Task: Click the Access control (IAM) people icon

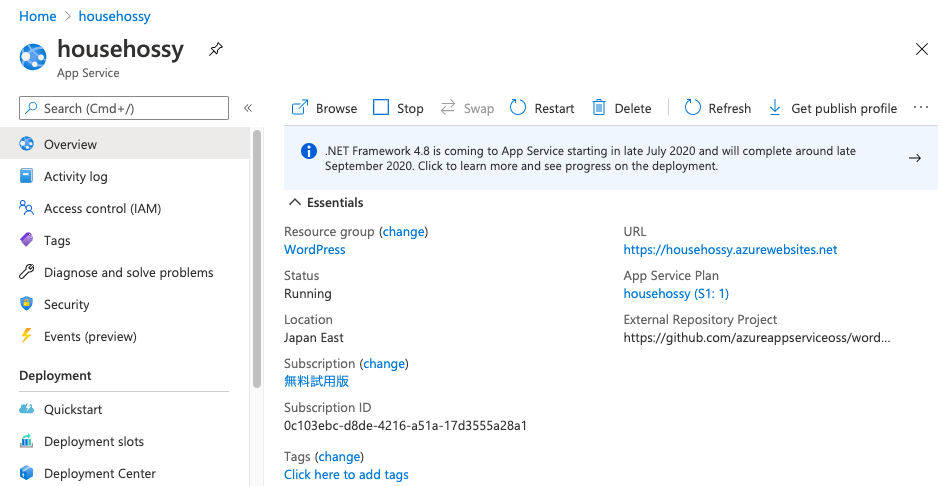Action: tap(26, 208)
